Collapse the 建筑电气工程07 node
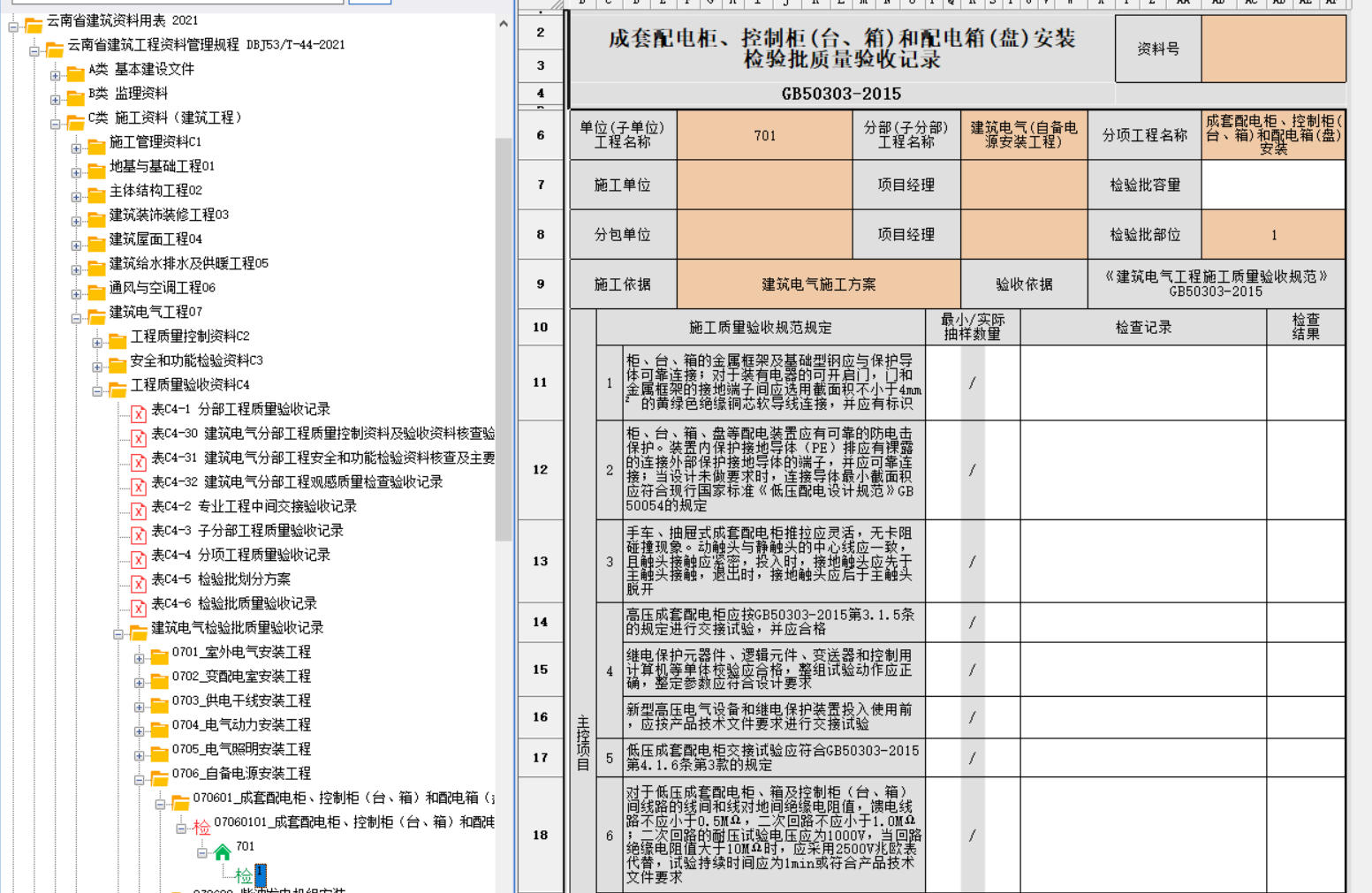The image size is (1372, 893). [x=77, y=318]
